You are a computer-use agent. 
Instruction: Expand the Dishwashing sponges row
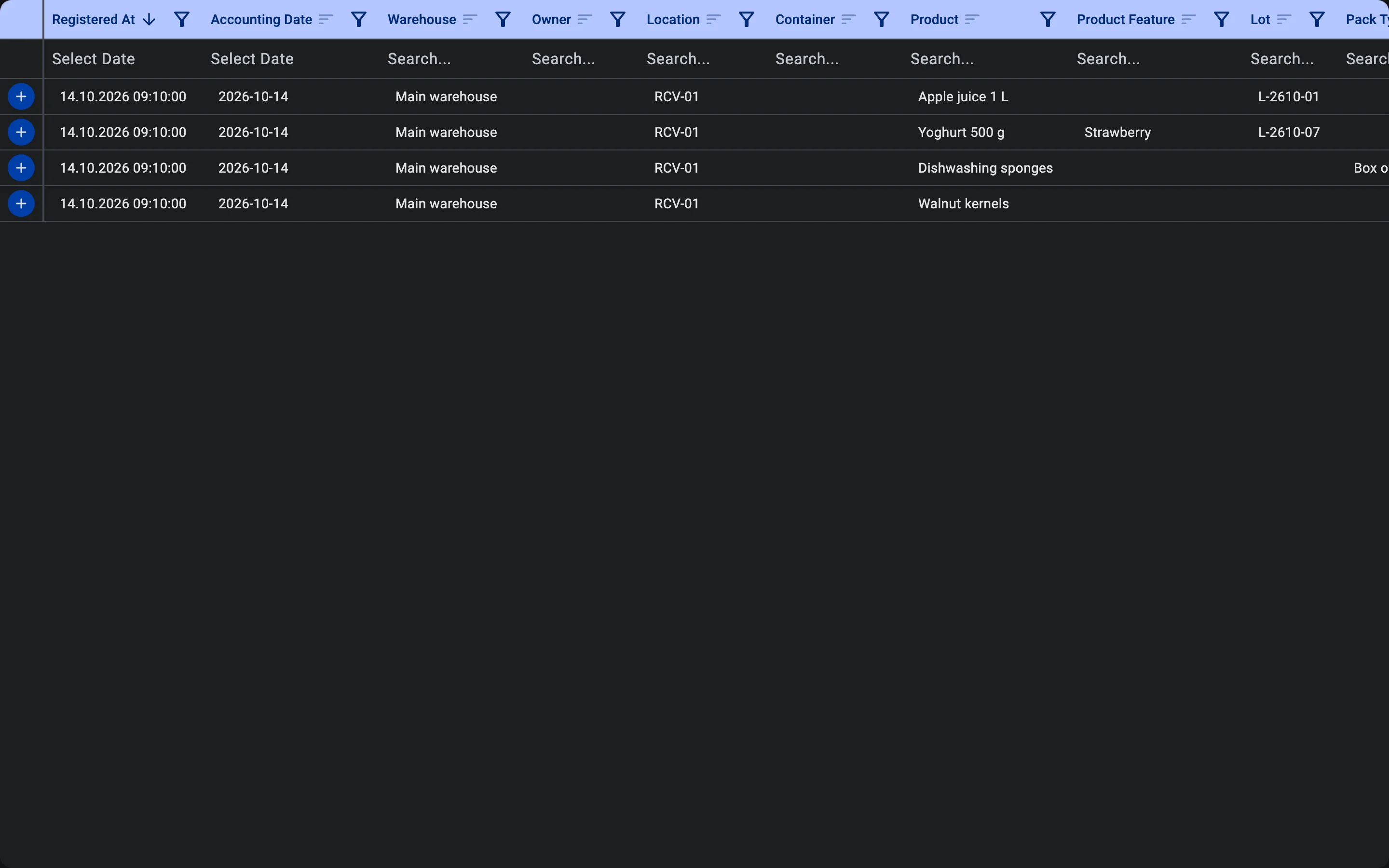(21, 168)
